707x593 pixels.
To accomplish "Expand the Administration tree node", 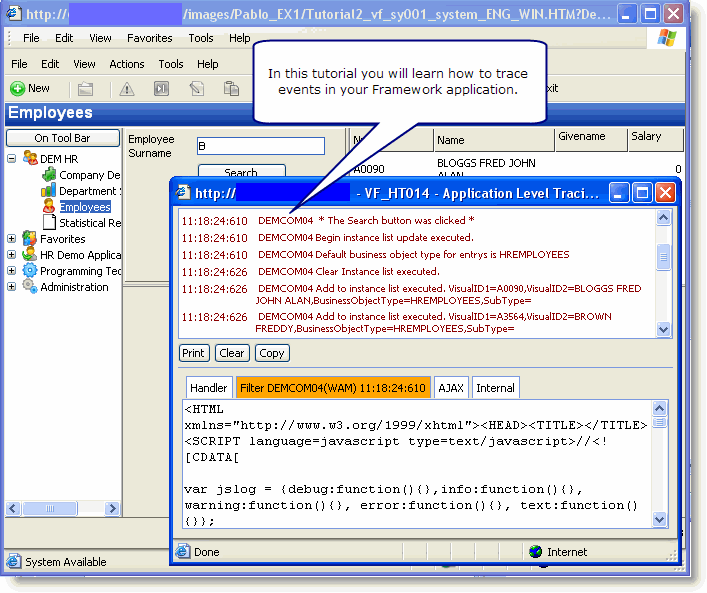I will (x=12, y=286).
